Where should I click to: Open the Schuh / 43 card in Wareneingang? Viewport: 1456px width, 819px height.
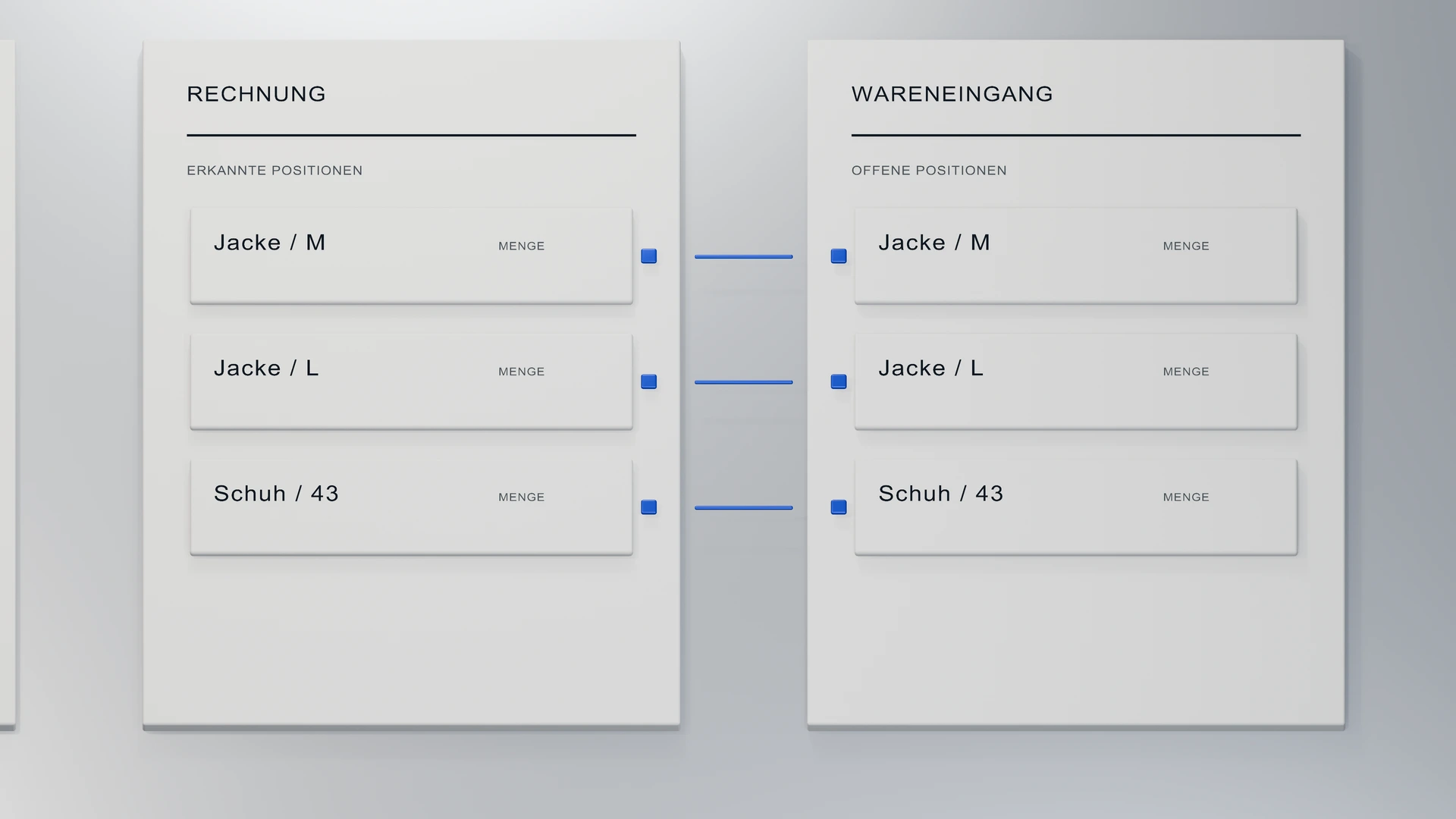(1075, 507)
